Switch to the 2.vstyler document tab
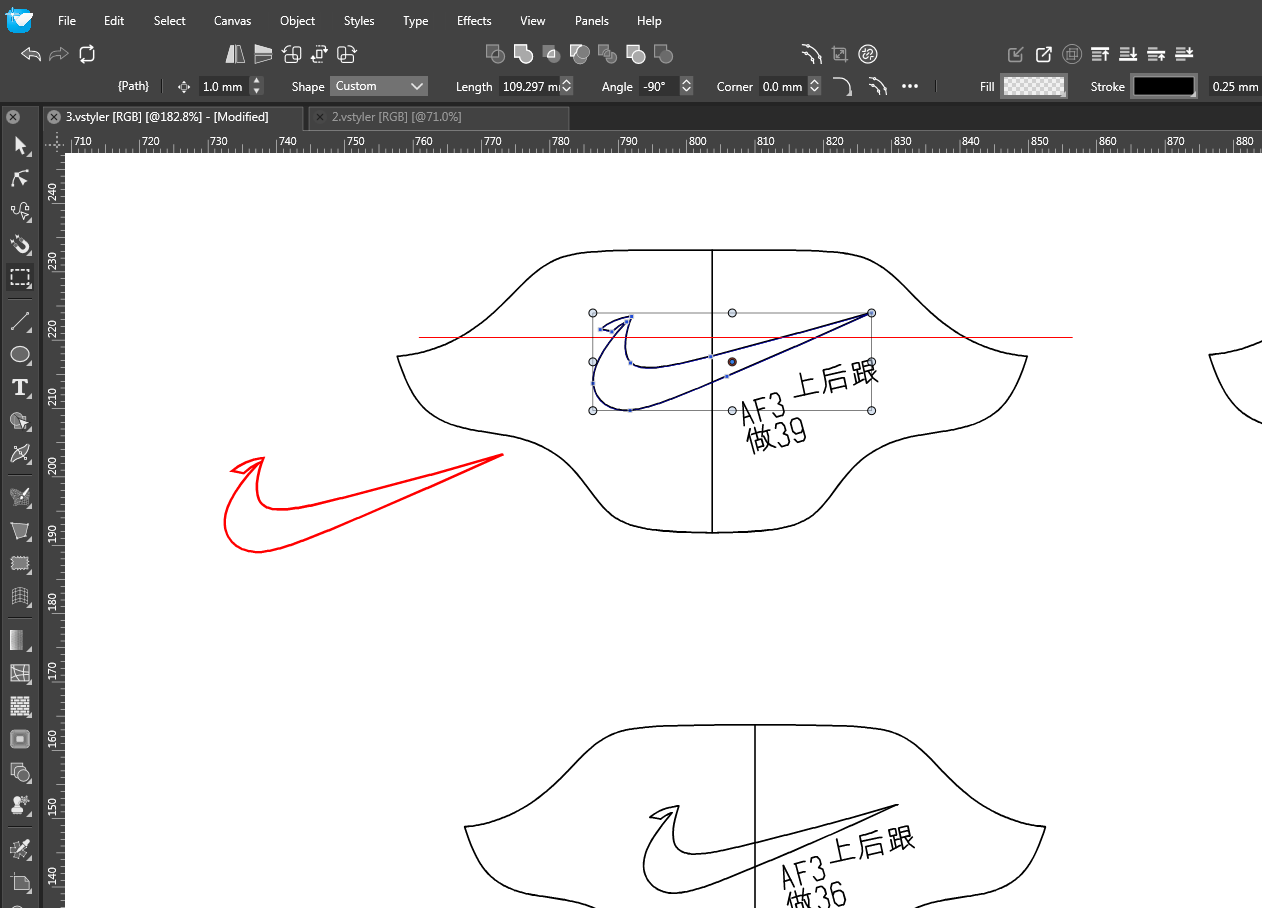This screenshot has height=908, width=1262. click(396, 117)
